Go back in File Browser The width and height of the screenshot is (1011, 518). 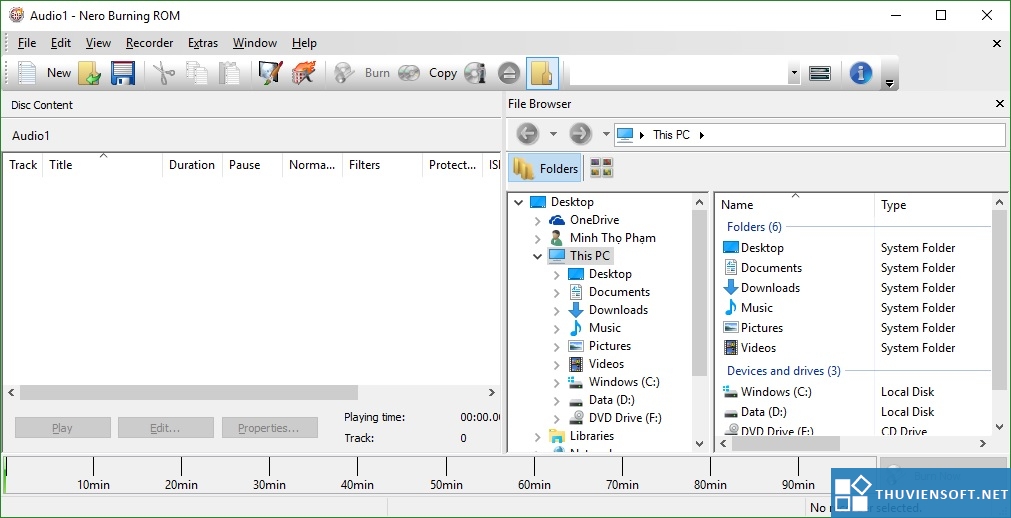point(527,134)
